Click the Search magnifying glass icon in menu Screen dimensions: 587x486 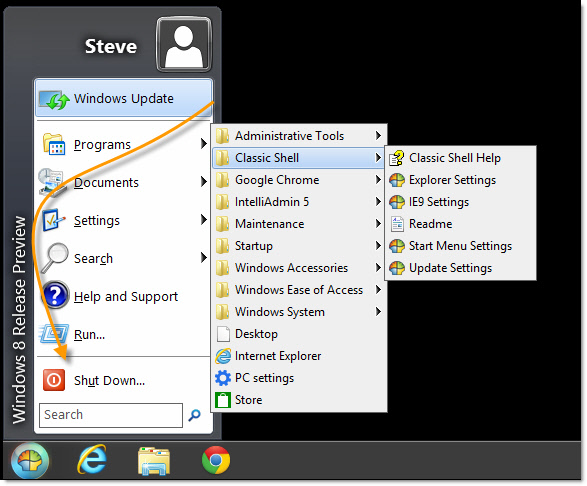55,258
